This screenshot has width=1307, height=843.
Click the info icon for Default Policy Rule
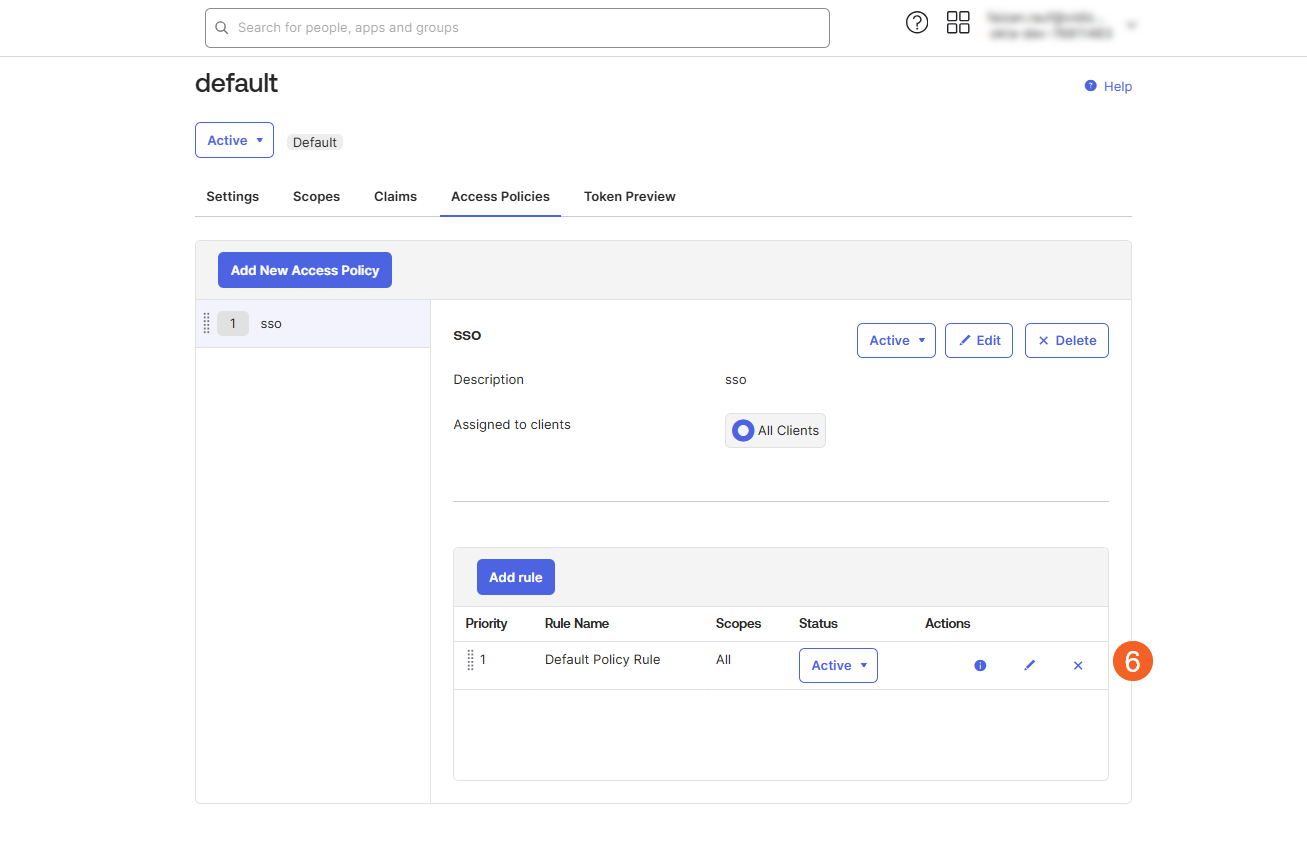(x=980, y=665)
